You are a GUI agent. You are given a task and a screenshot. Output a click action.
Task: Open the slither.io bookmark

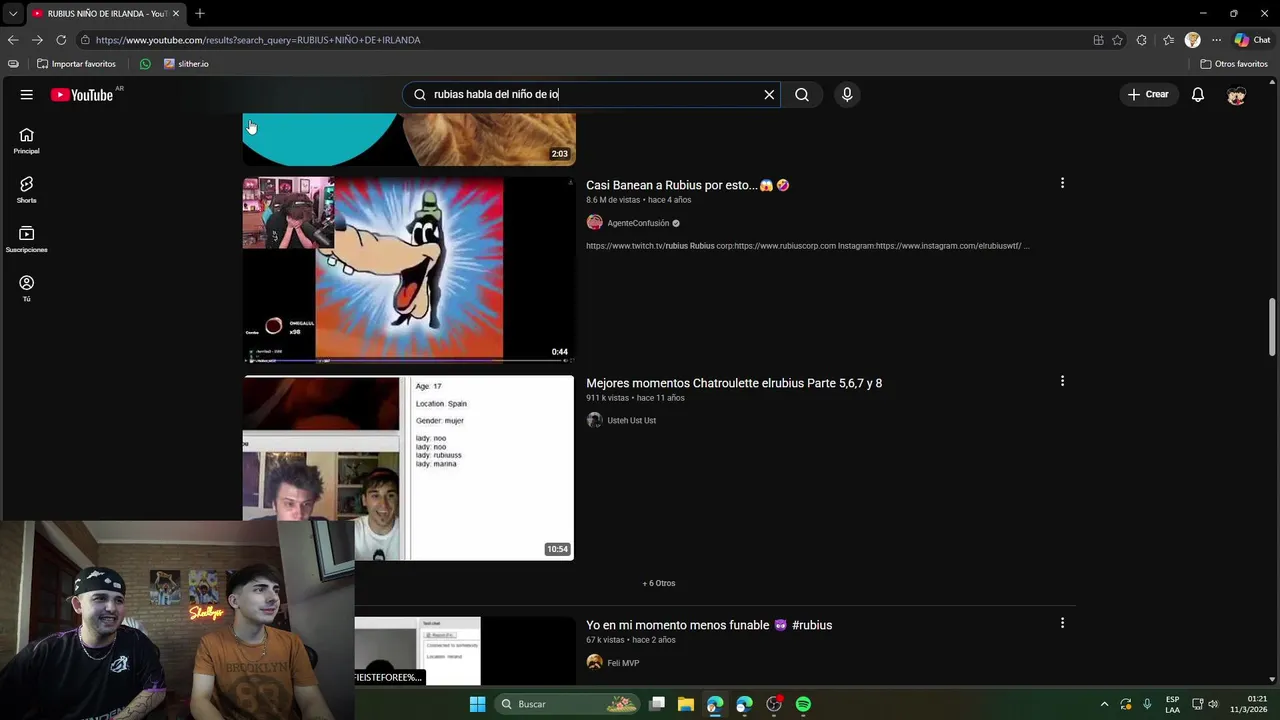(186, 64)
